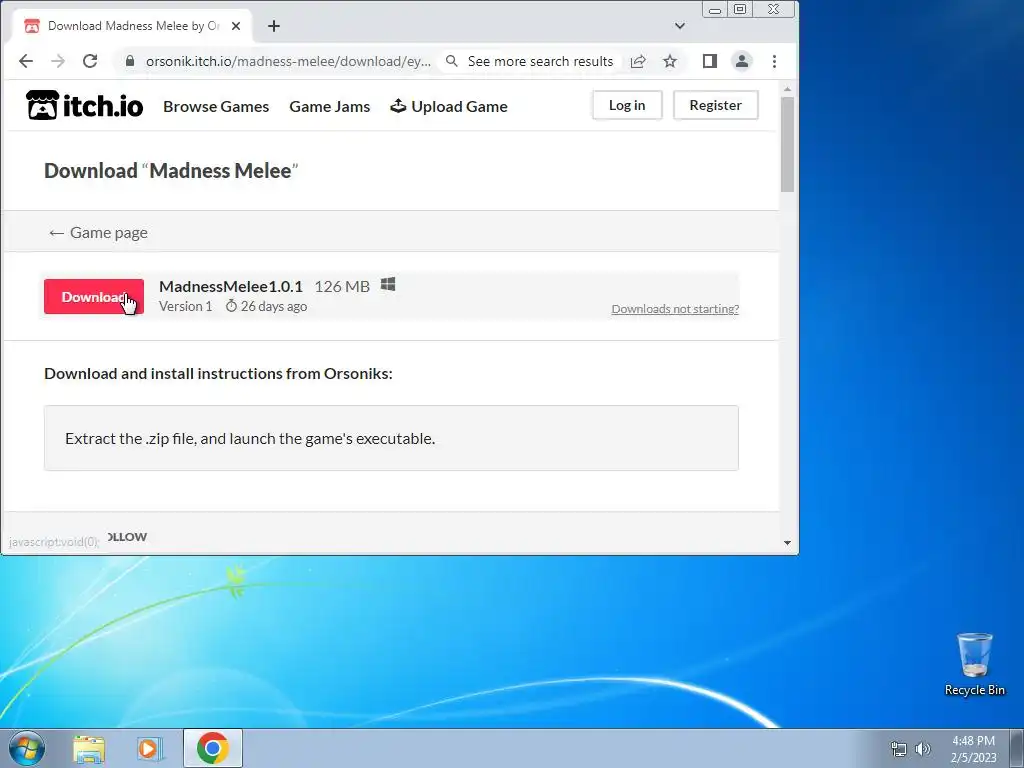
Task: Click the page vertical scrollbar thumb
Action: [x=787, y=144]
